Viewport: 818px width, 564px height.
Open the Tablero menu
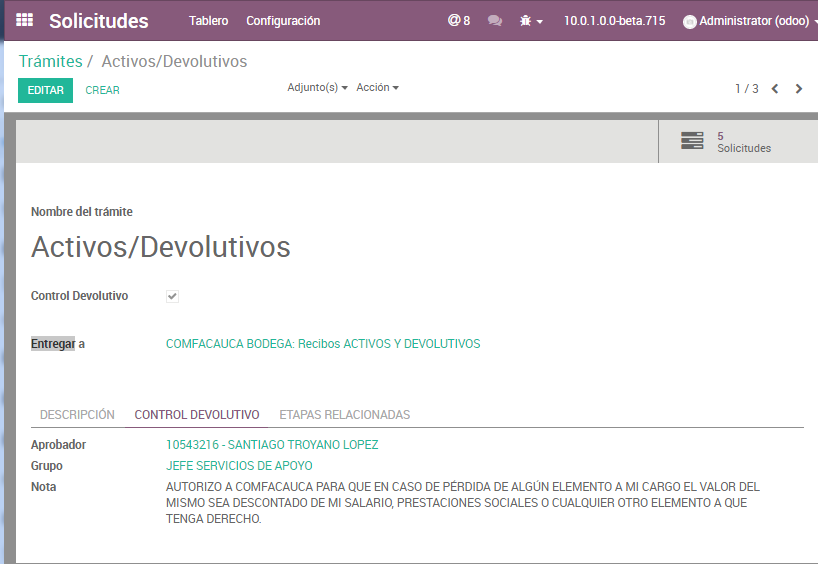click(x=208, y=21)
